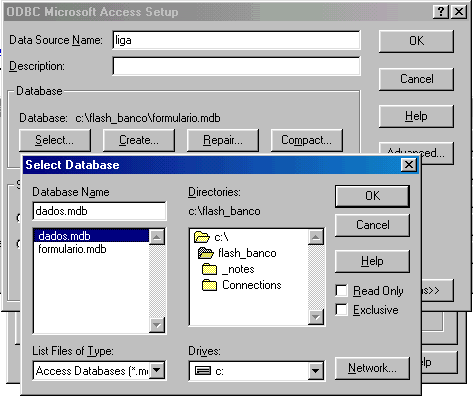Click the Create... database button
The width and height of the screenshot is (473, 396).
point(139,140)
